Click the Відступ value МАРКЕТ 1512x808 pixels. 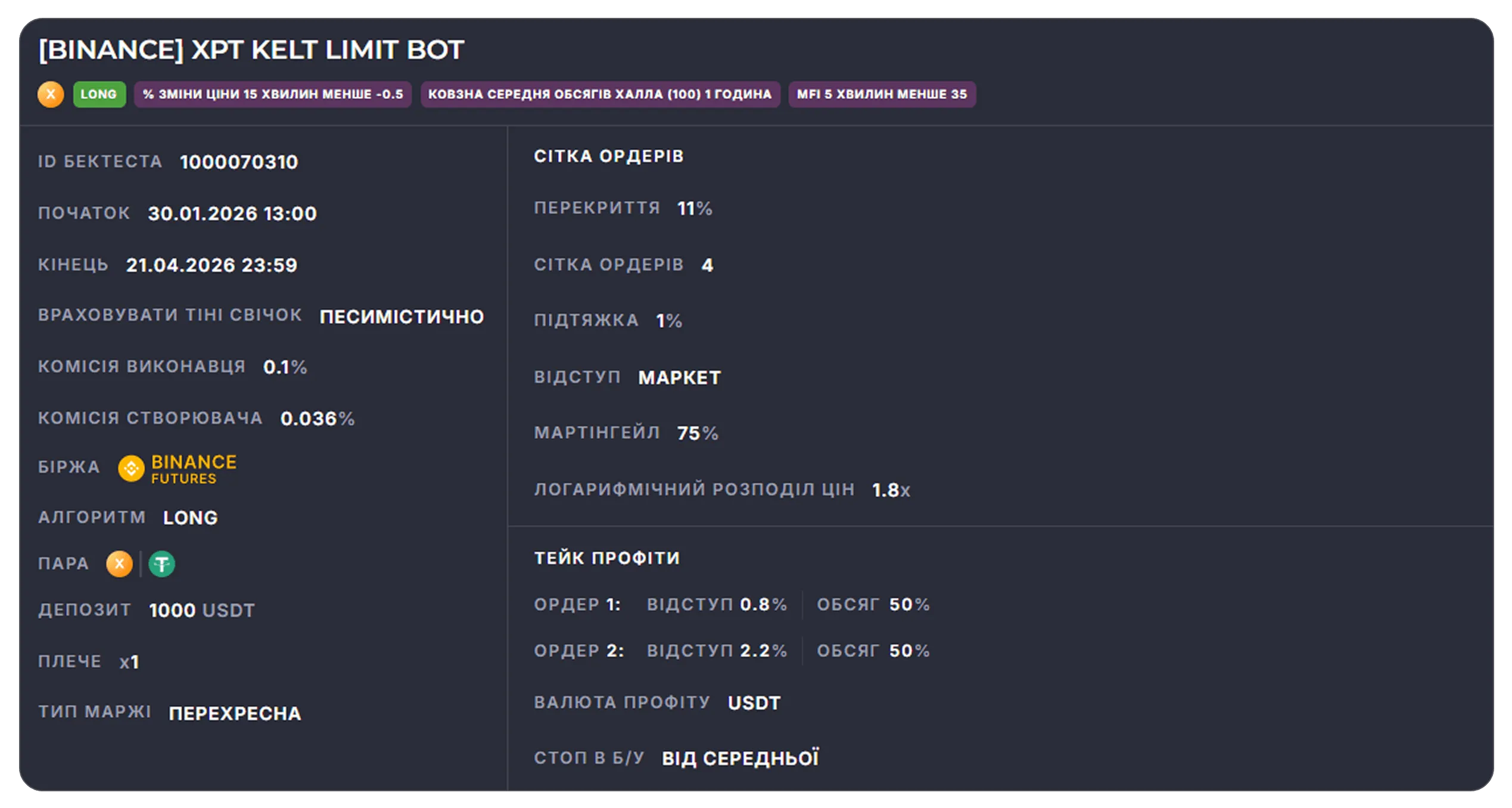pos(680,378)
